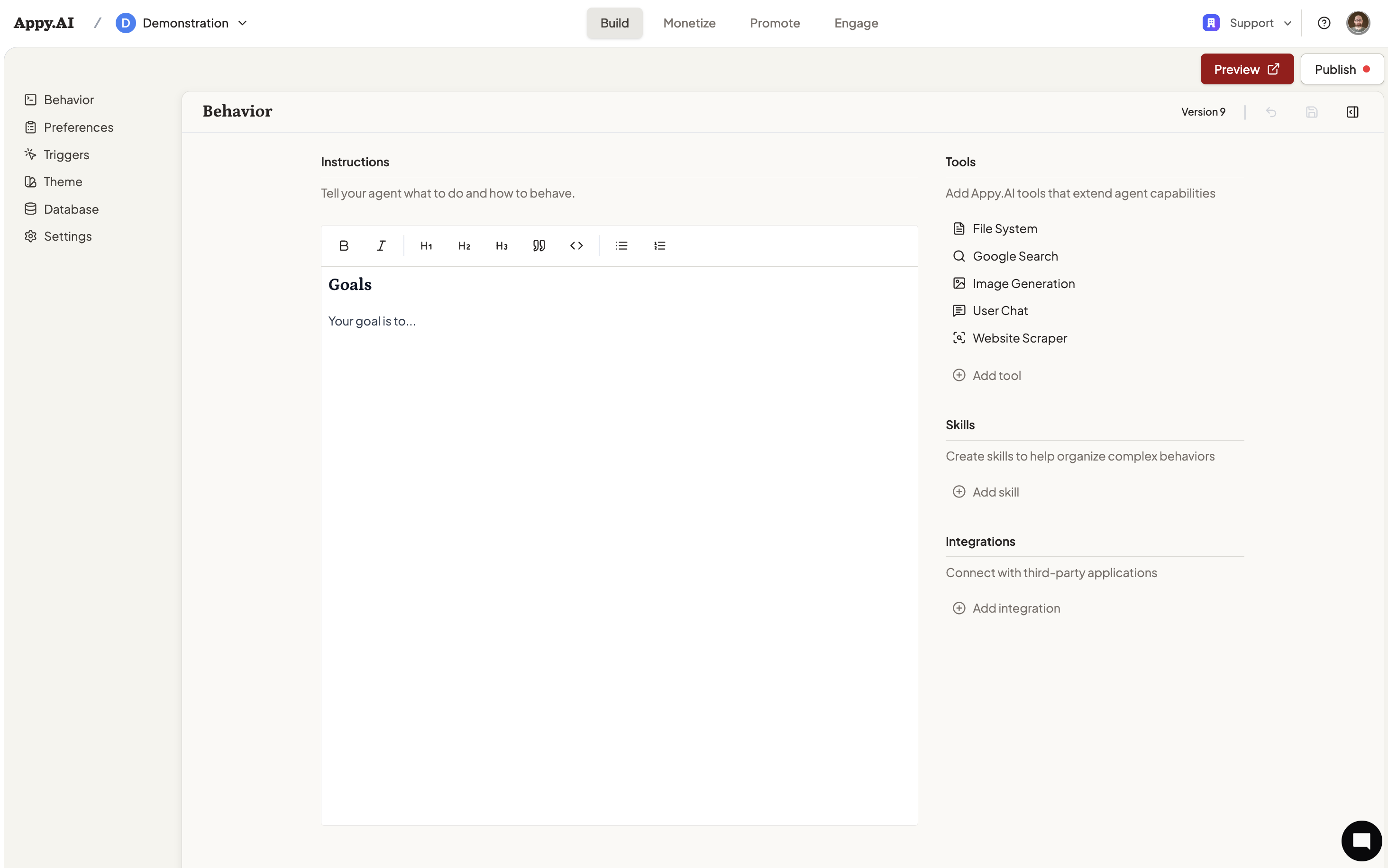The width and height of the screenshot is (1388, 868).
Task: Open the Support workspace dropdown
Action: (1247, 23)
